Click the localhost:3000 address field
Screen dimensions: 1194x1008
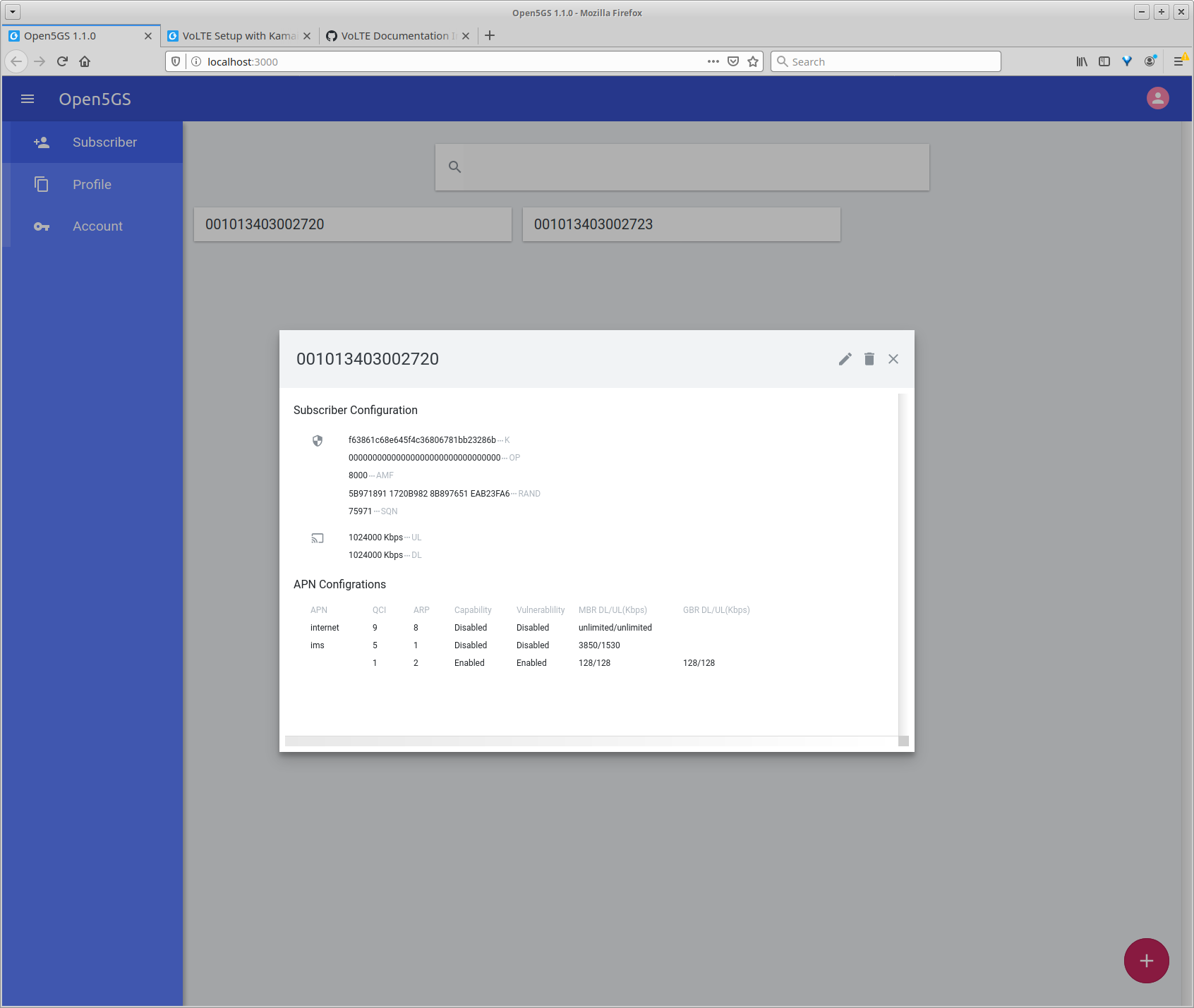coord(452,61)
